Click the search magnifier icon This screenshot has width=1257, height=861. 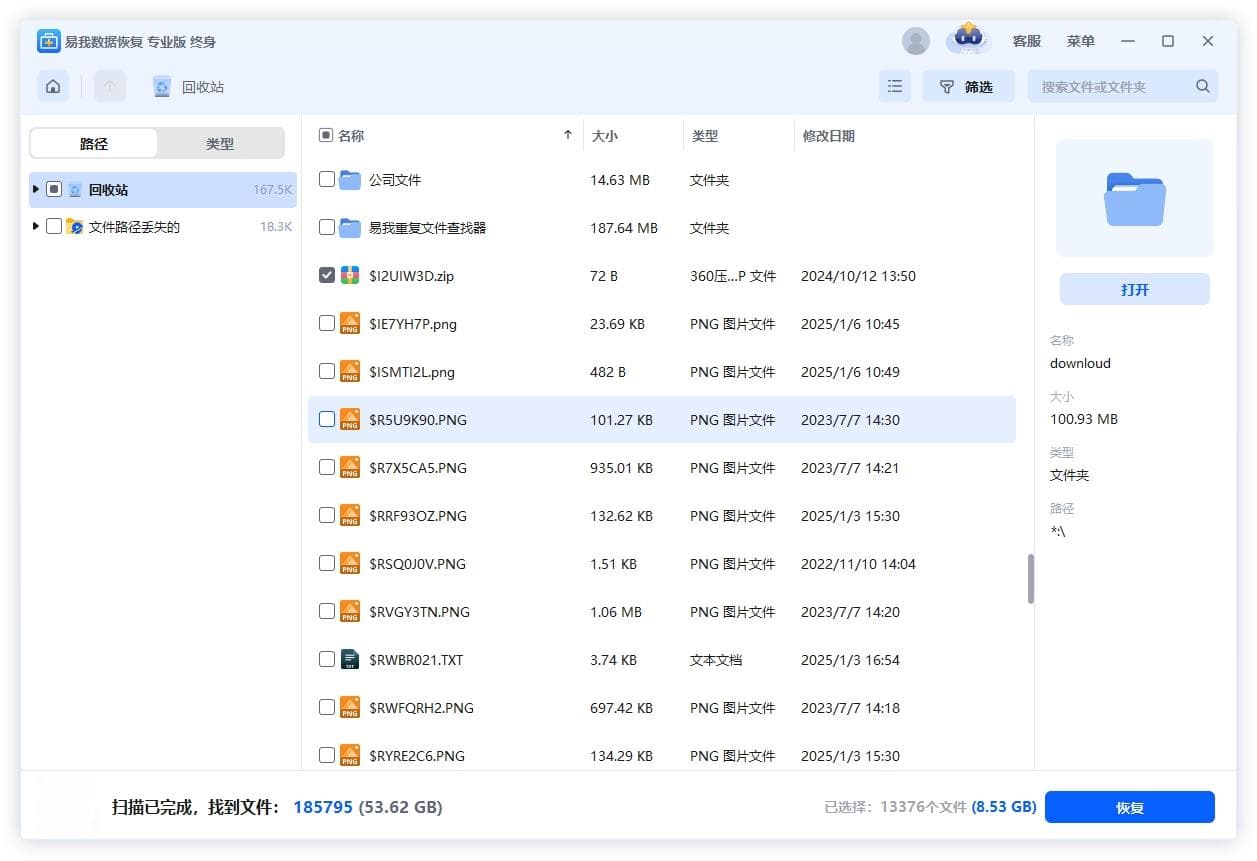point(1203,87)
